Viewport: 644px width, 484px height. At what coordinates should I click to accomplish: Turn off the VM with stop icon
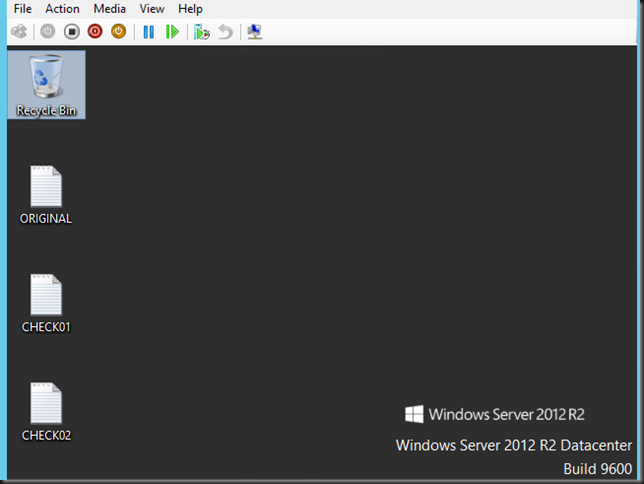point(71,32)
